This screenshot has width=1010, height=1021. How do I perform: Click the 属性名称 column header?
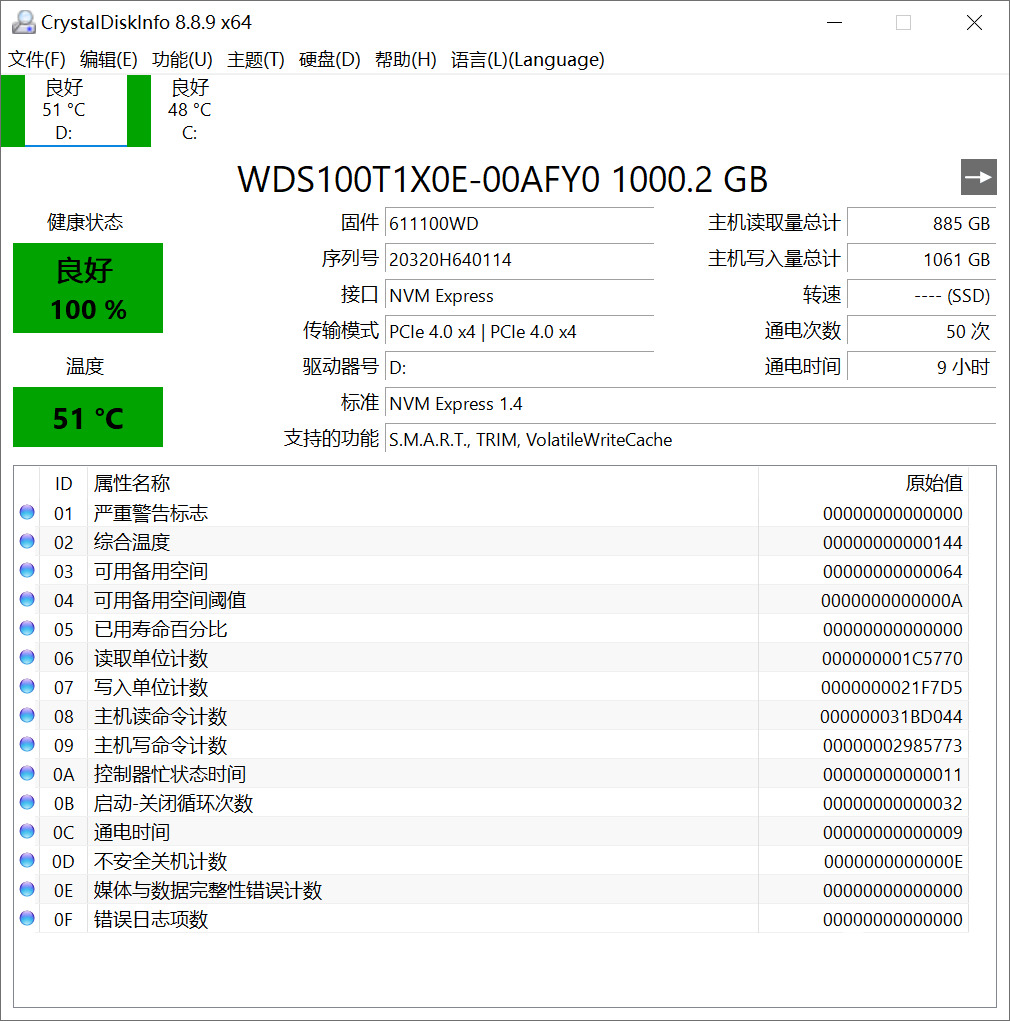click(423, 483)
